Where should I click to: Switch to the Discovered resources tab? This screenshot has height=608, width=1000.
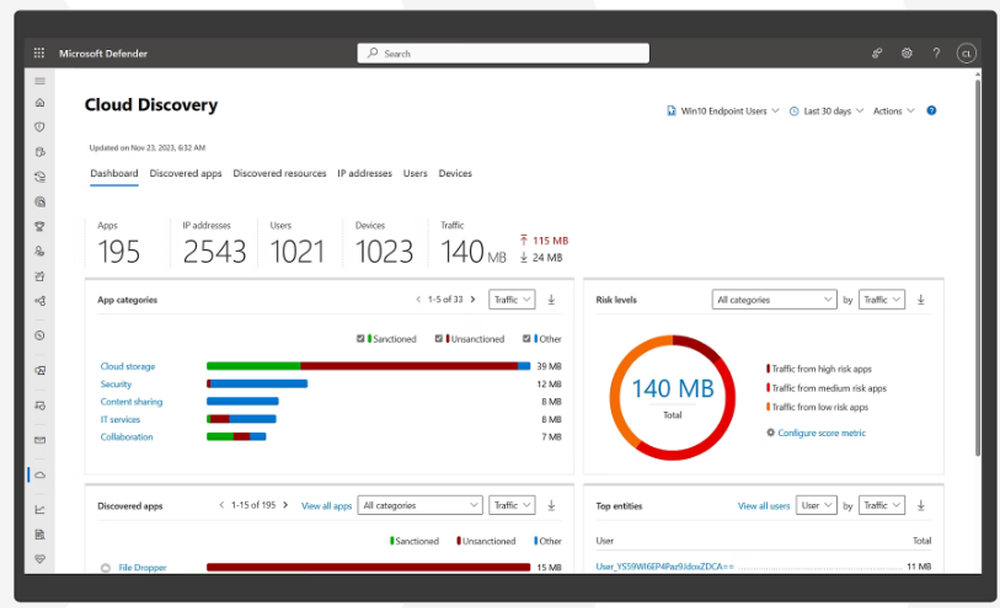point(279,174)
